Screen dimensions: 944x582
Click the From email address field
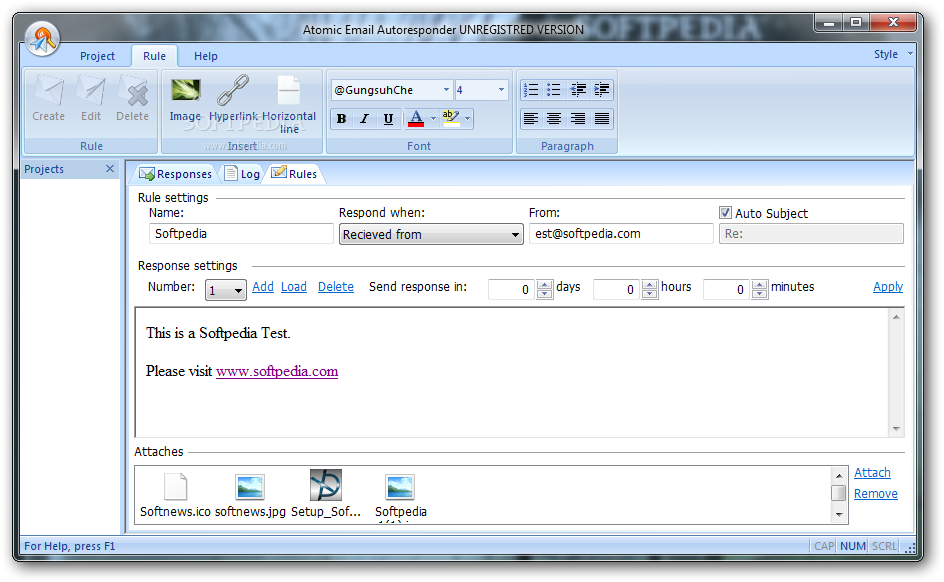pyautogui.click(x=621, y=234)
